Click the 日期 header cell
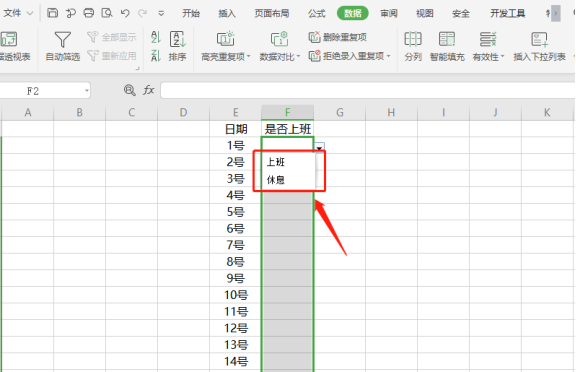Viewport: 576px width, 372px height. coord(235,129)
